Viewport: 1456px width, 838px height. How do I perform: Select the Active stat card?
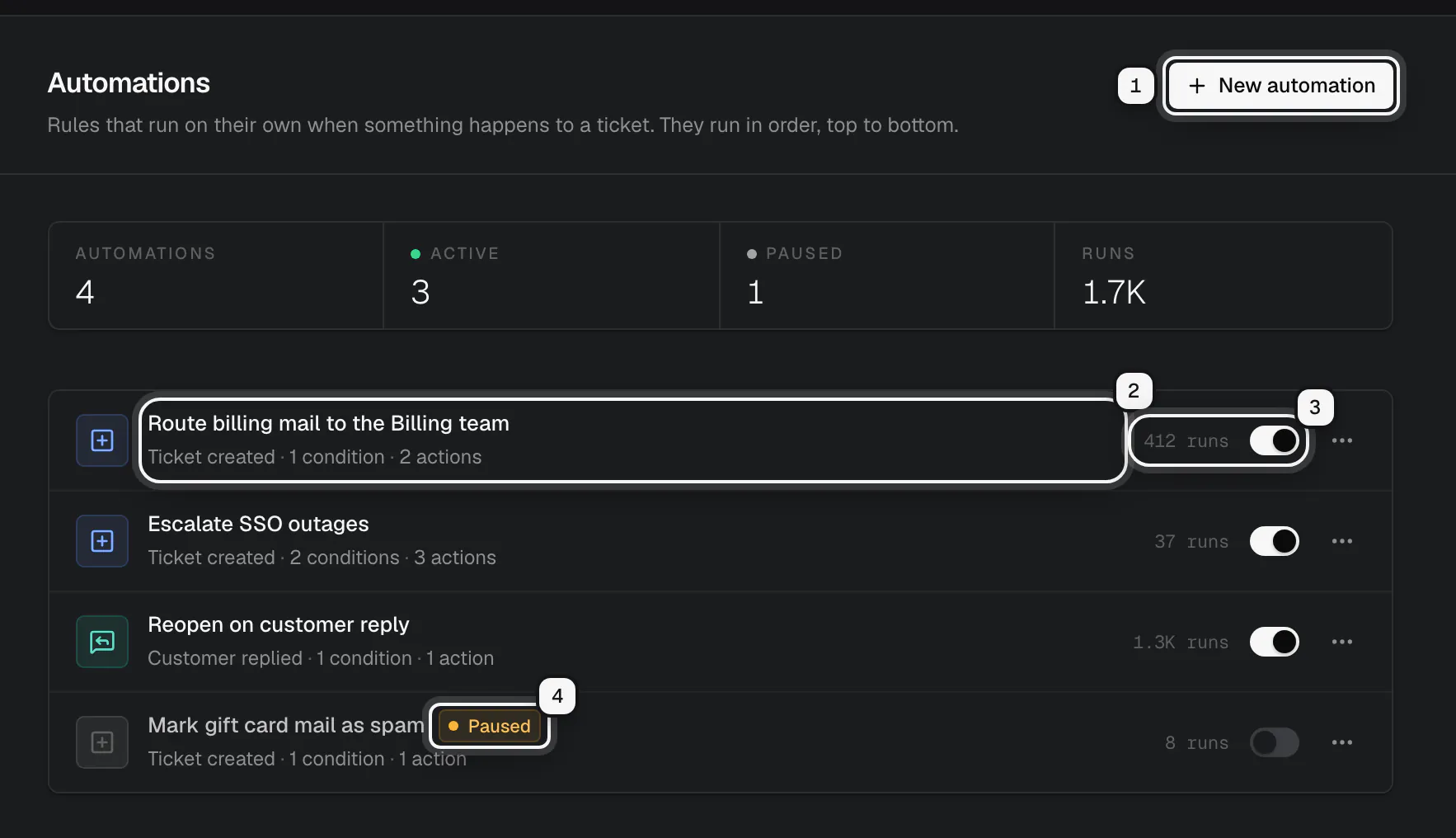point(552,275)
